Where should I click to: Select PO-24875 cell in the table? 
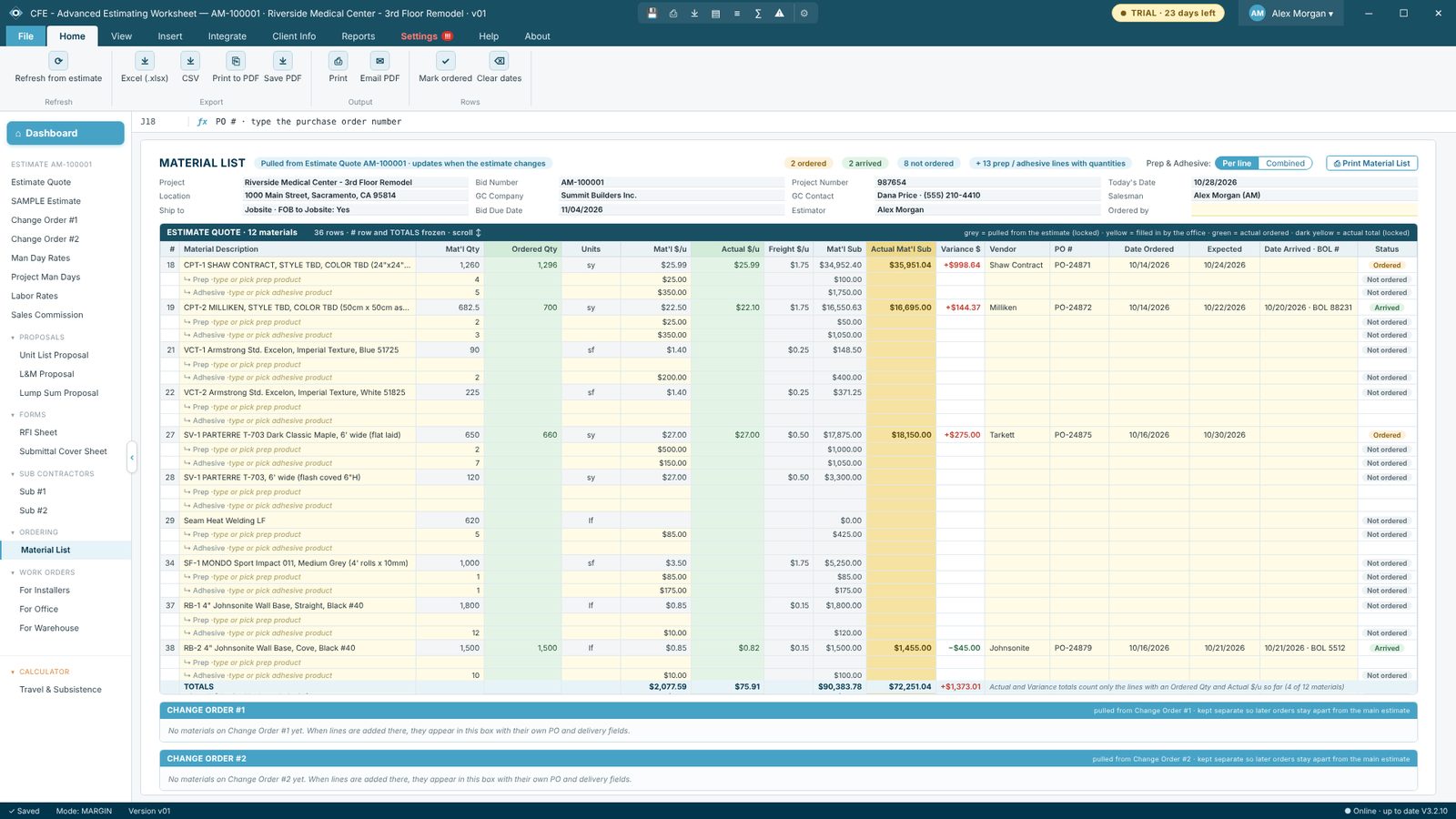[1080, 435]
